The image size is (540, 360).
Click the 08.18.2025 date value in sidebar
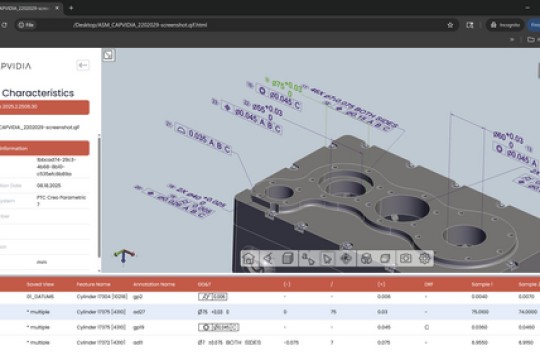(49, 185)
